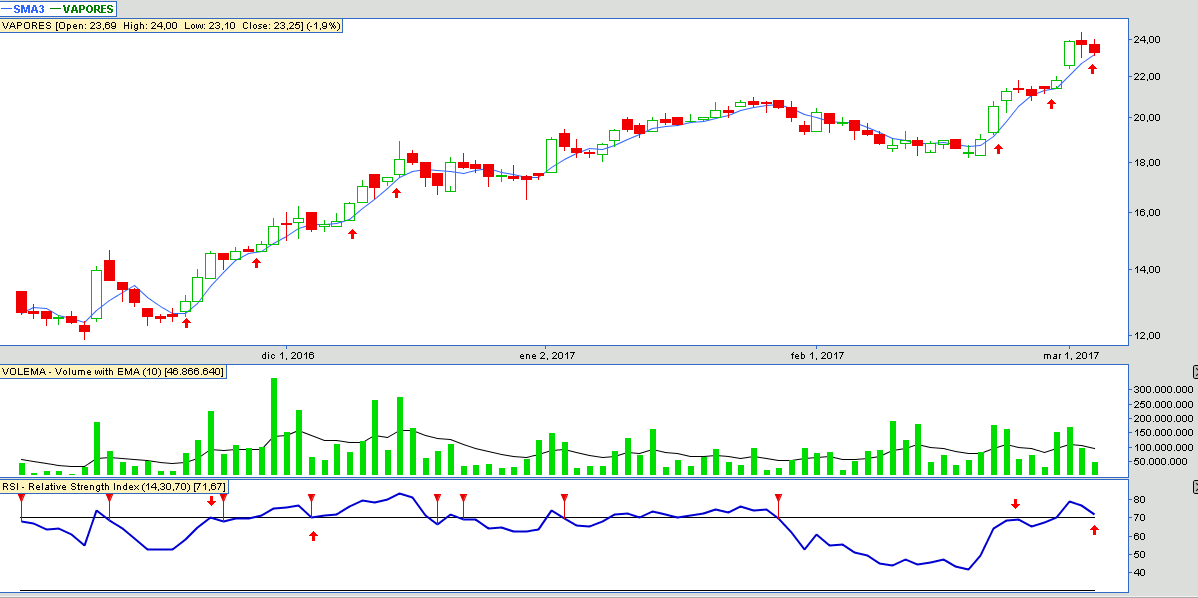This screenshot has width=1198, height=598.
Task: Click the dic 1, 2016 date label
Action: coord(287,355)
